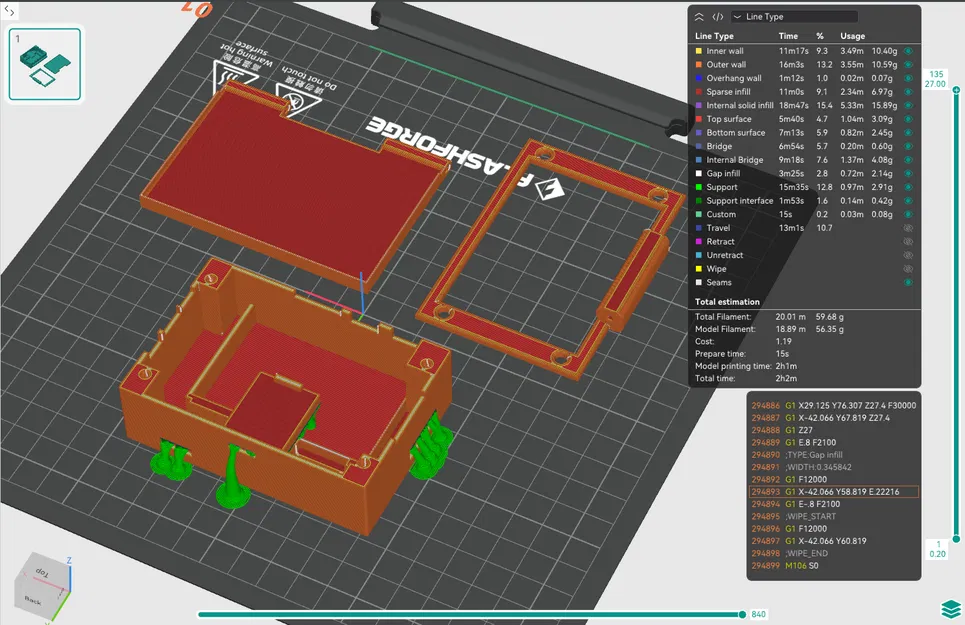Image resolution: width=965 pixels, height=625 pixels.
Task: Toggle Custom line visibility
Action: [x=908, y=214]
